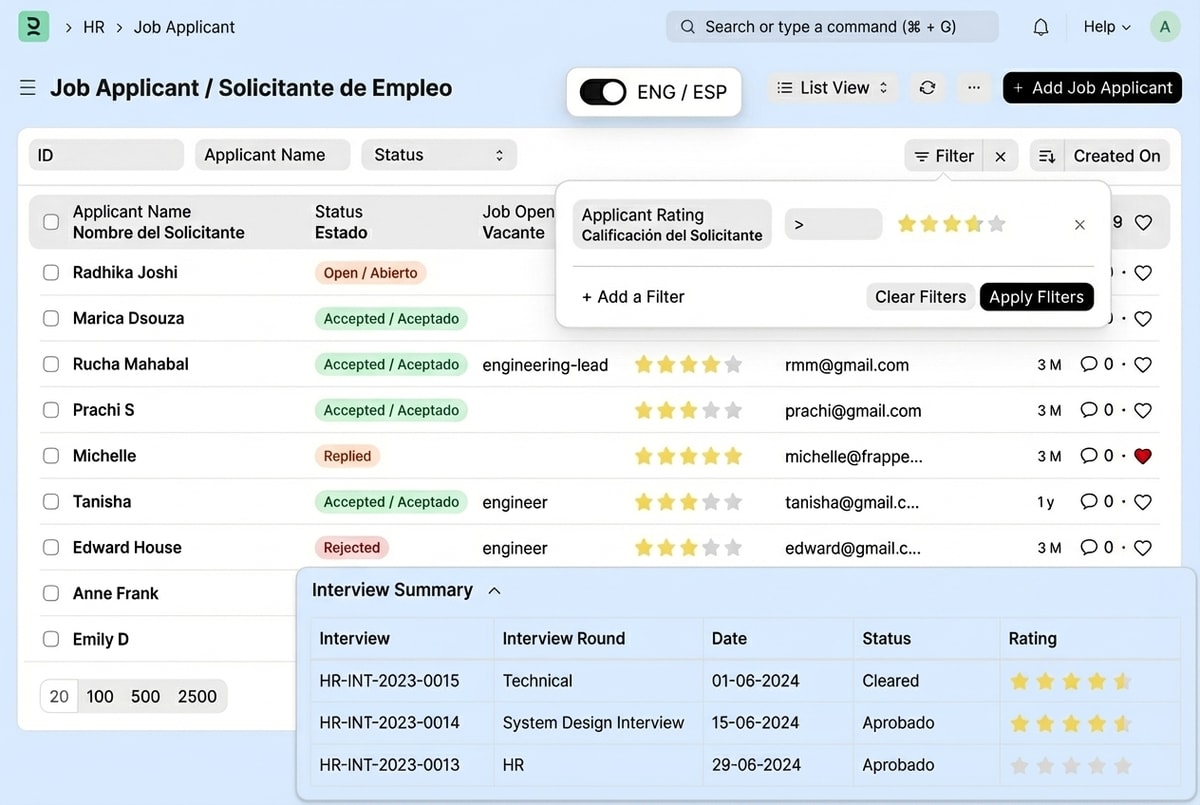
Task: Click the red heart on Michelle's row
Action: pos(1143,456)
